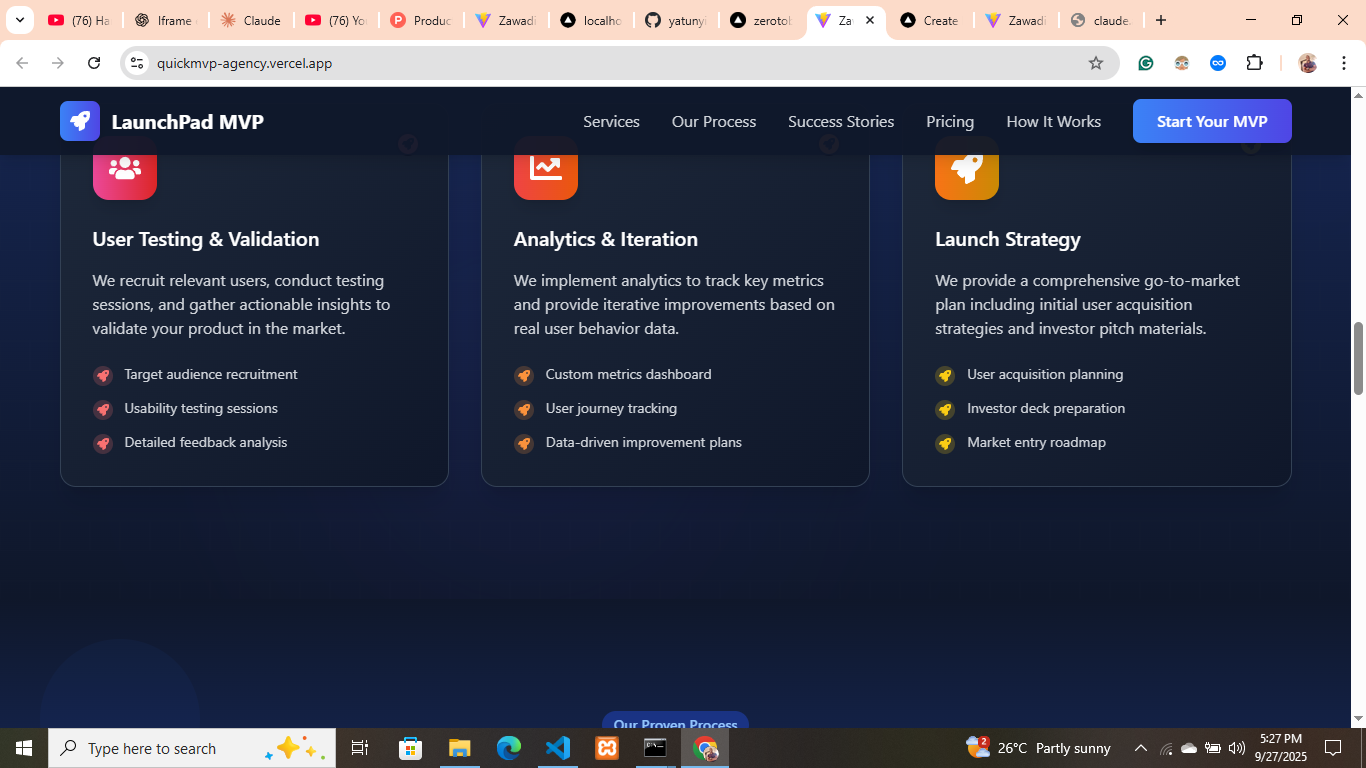This screenshot has width=1366, height=768.
Task: Reload the page with the refresh icon
Action: (94, 63)
